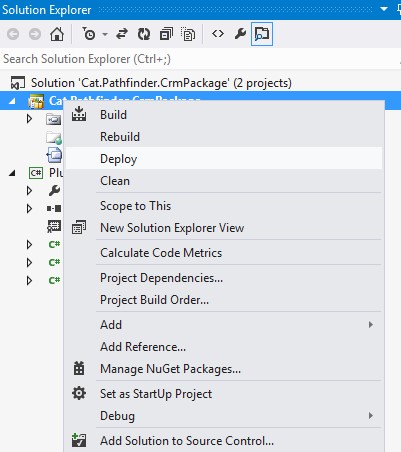Select Deploy in the context menu
Viewport: 401px width, 452px height.
pos(224,159)
